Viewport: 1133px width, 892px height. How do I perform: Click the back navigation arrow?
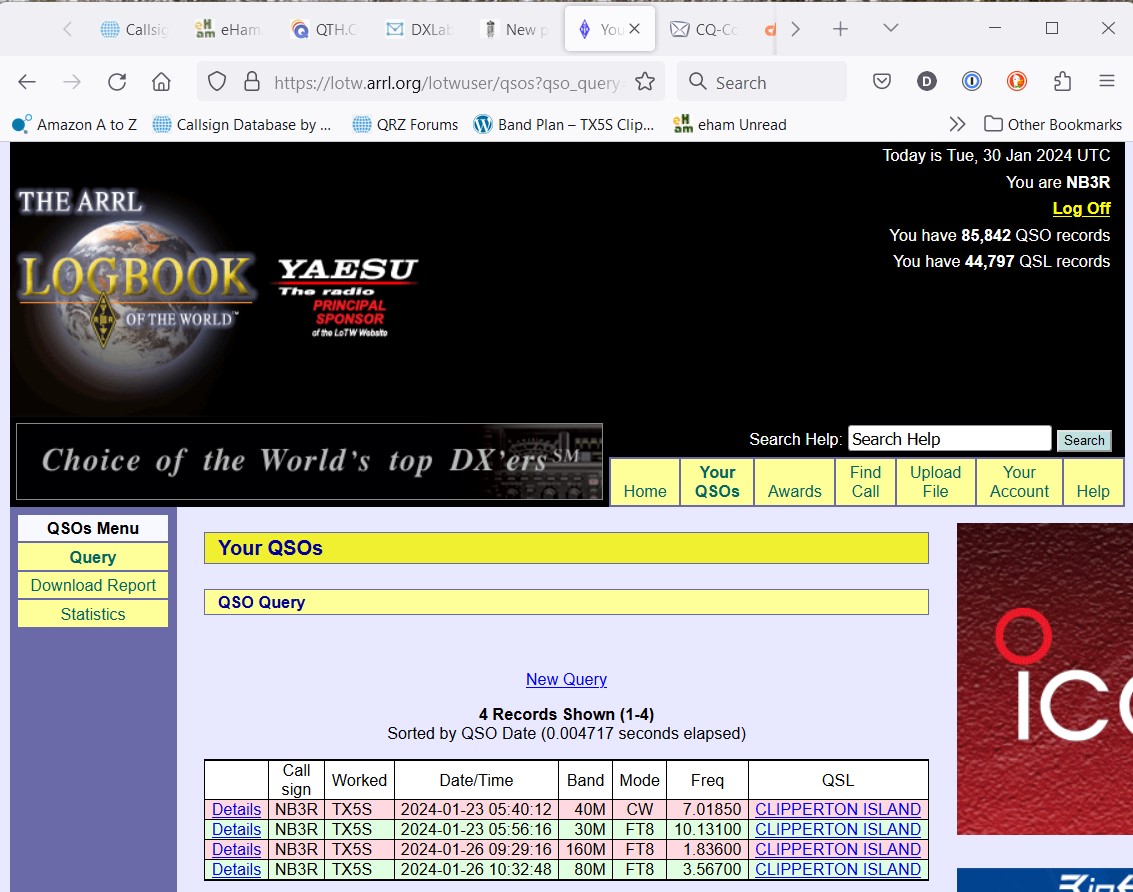27,83
